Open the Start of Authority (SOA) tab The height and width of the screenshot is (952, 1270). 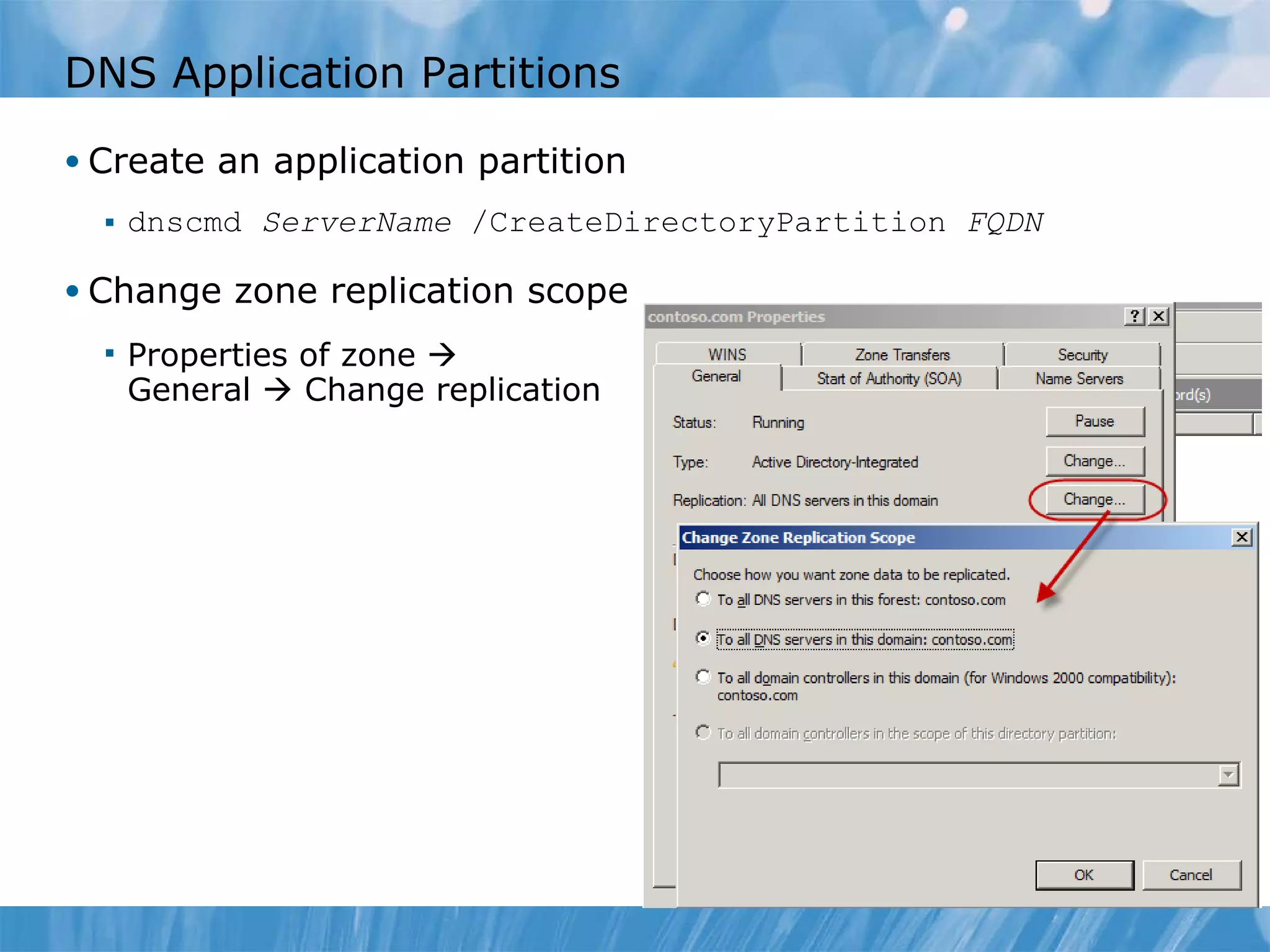click(x=889, y=378)
